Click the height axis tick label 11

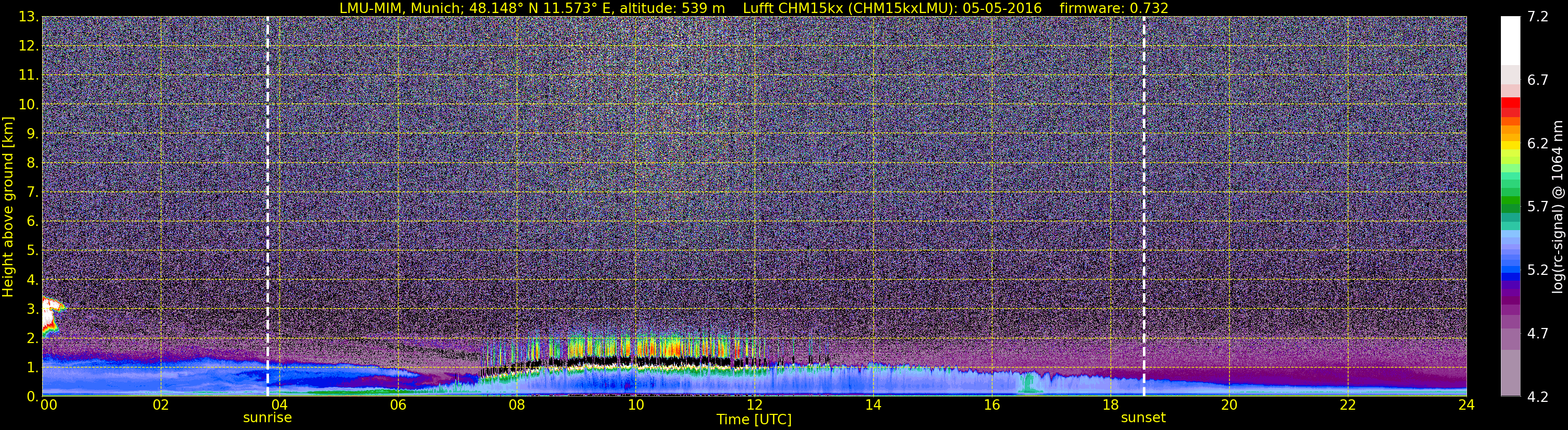[28, 75]
